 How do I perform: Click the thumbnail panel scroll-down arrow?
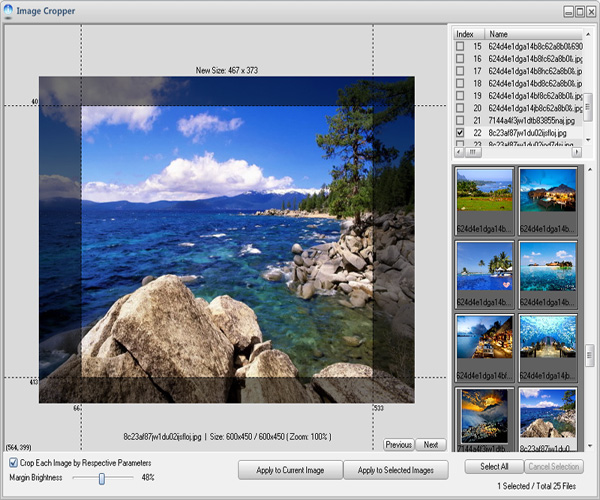tap(590, 446)
